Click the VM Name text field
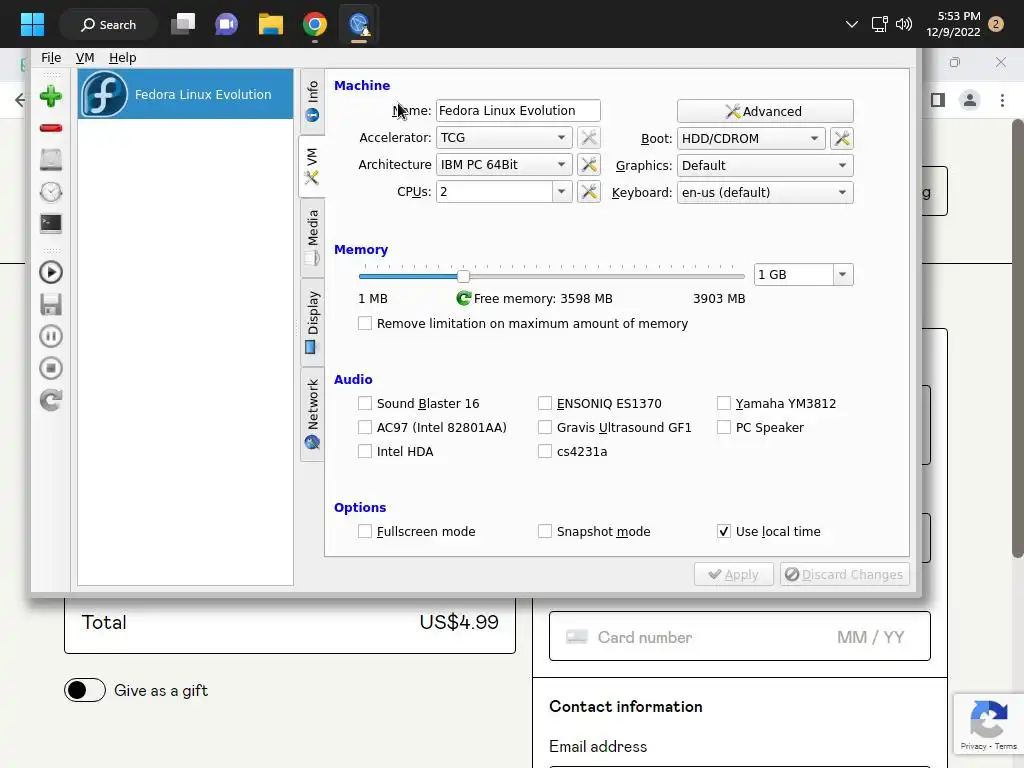This screenshot has width=1024, height=768. (518, 110)
